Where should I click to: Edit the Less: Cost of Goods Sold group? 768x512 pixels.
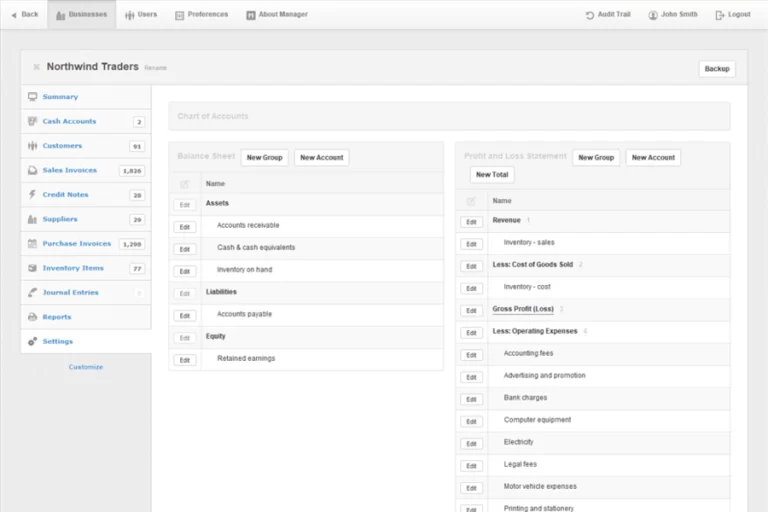coord(471,266)
